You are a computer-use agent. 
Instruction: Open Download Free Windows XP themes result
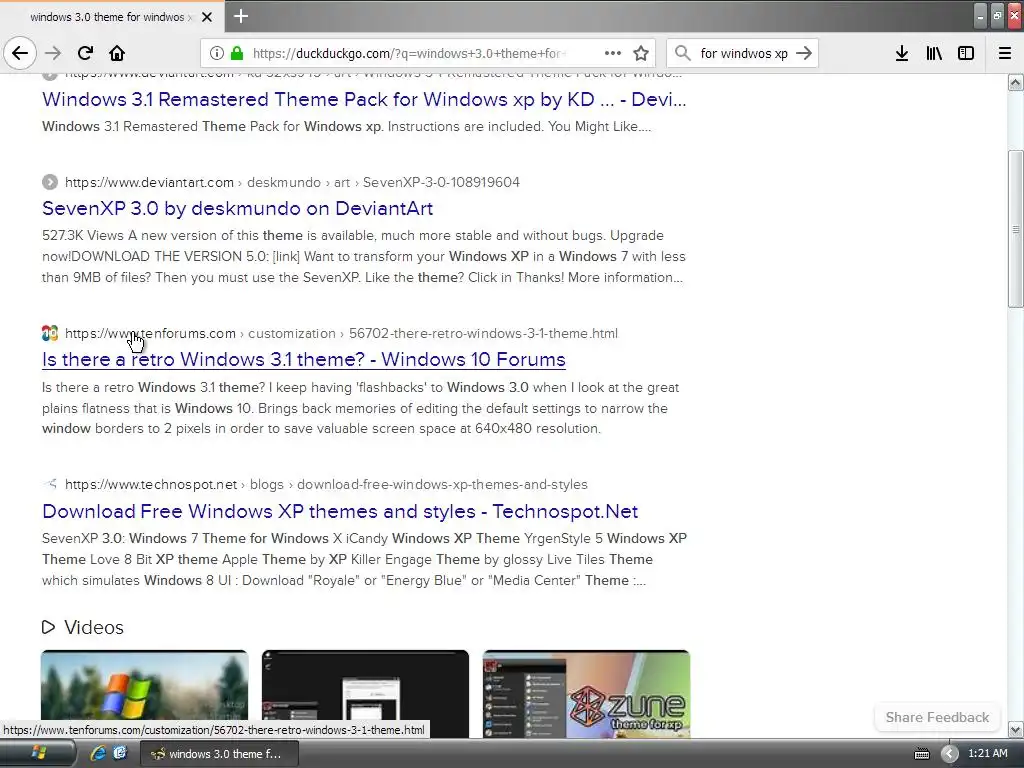tap(340, 511)
